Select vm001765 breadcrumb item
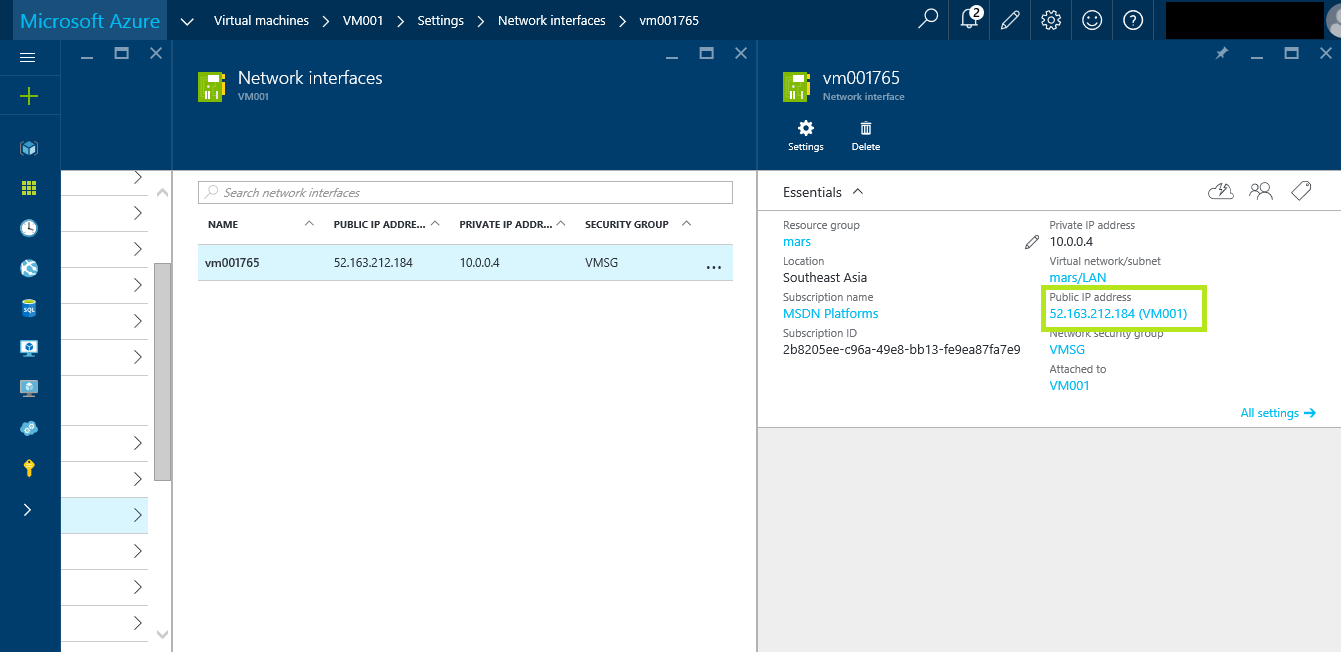Image resolution: width=1341 pixels, height=652 pixels. click(x=669, y=20)
